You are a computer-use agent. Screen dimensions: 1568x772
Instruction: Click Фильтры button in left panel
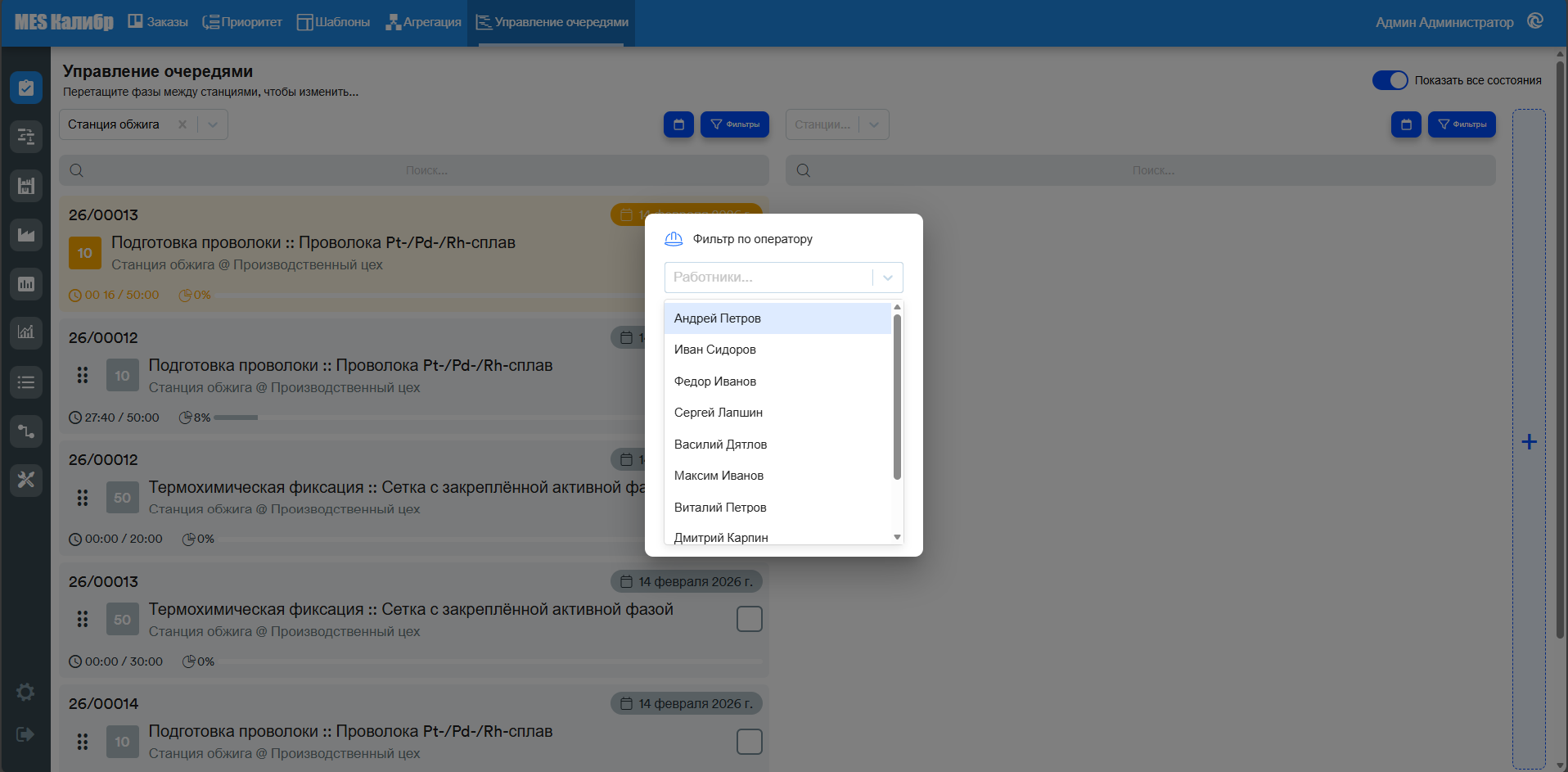tap(735, 124)
